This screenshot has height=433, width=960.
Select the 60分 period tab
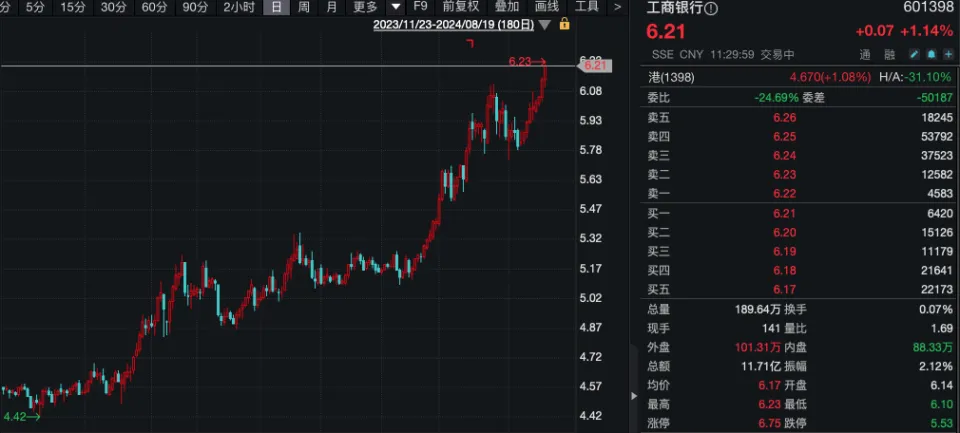pos(154,7)
